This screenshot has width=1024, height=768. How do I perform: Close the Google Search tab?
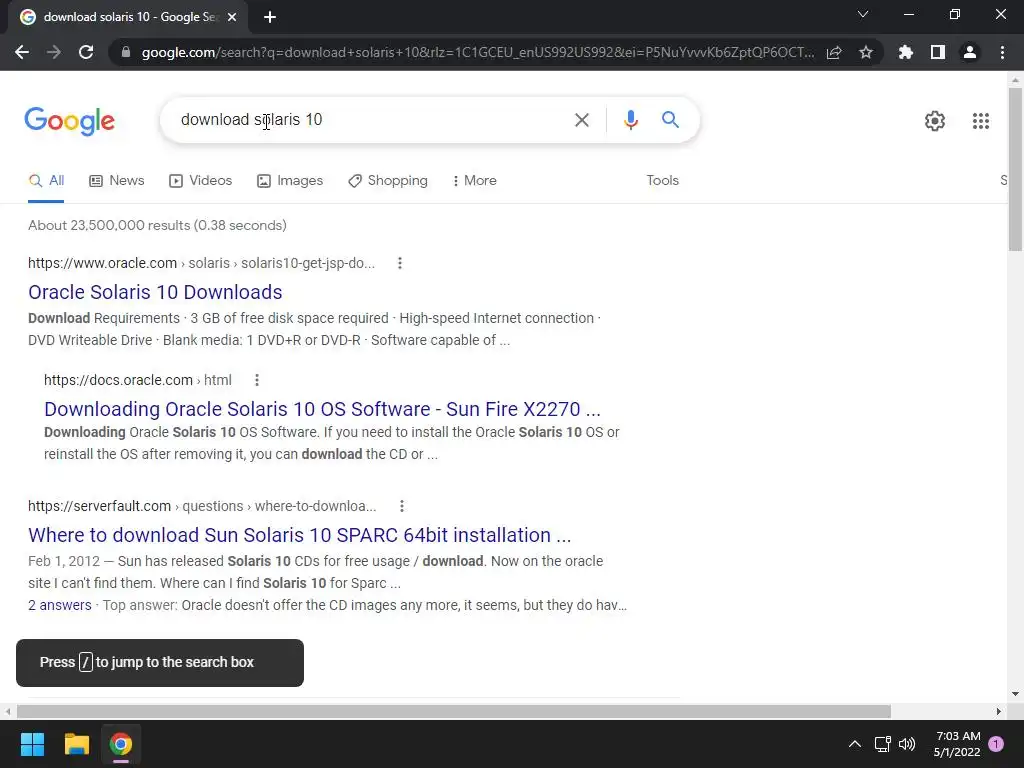tap(232, 17)
